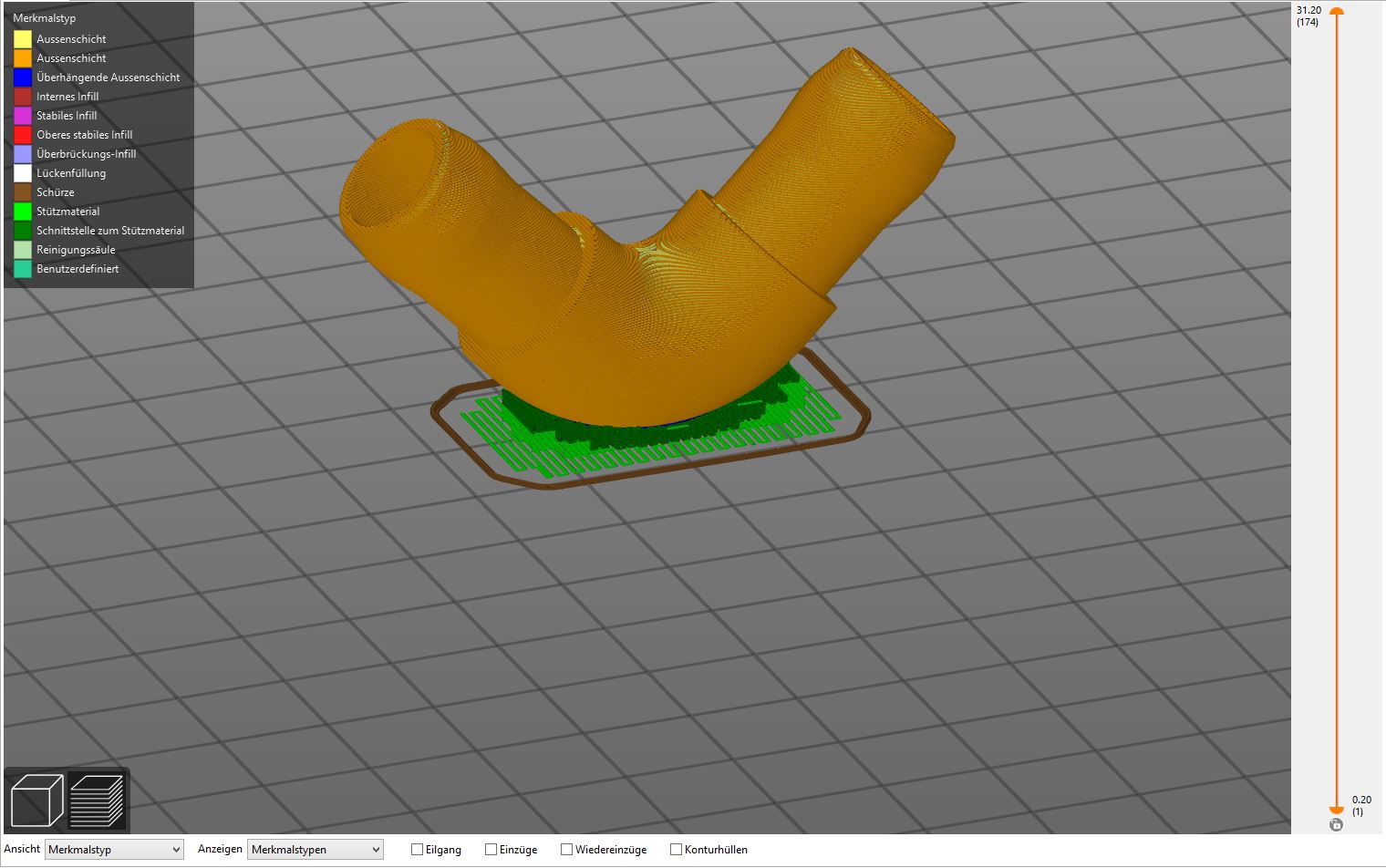Image resolution: width=1386 pixels, height=868 pixels.
Task: Click the 31.20 (174) top layer value
Action: click(1308, 16)
